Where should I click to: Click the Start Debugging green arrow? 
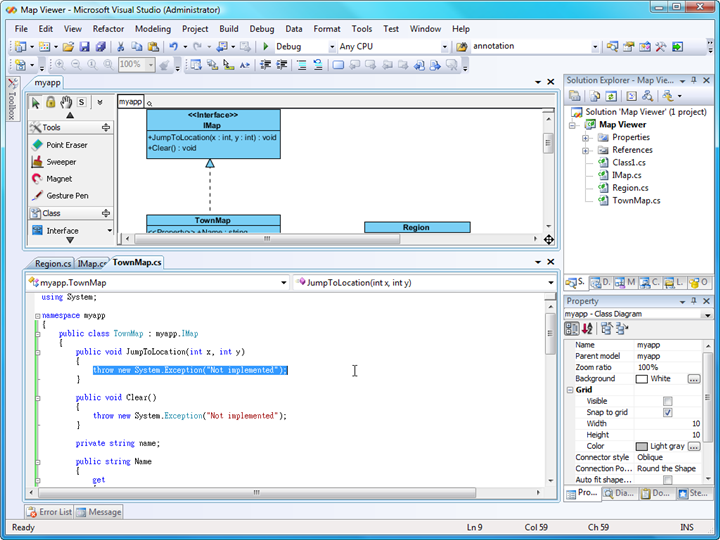pyautogui.click(x=265, y=46)
